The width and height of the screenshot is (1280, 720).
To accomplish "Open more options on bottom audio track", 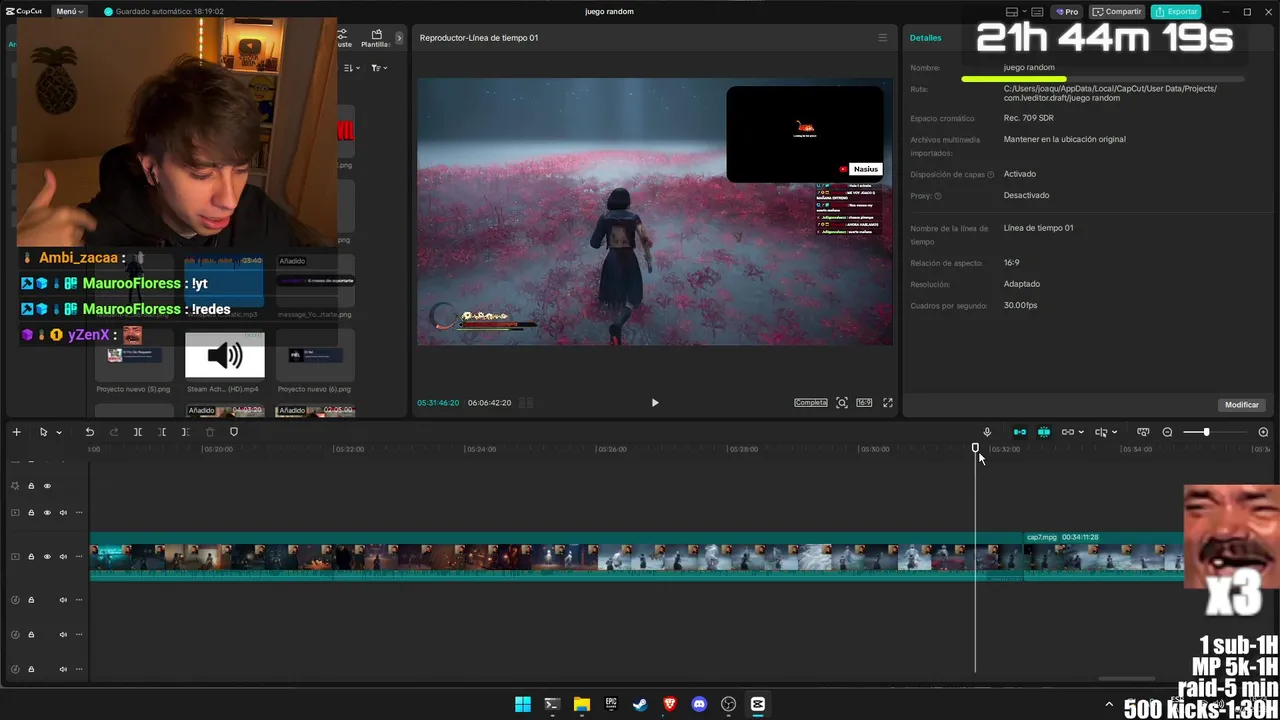I will (79, 669).
